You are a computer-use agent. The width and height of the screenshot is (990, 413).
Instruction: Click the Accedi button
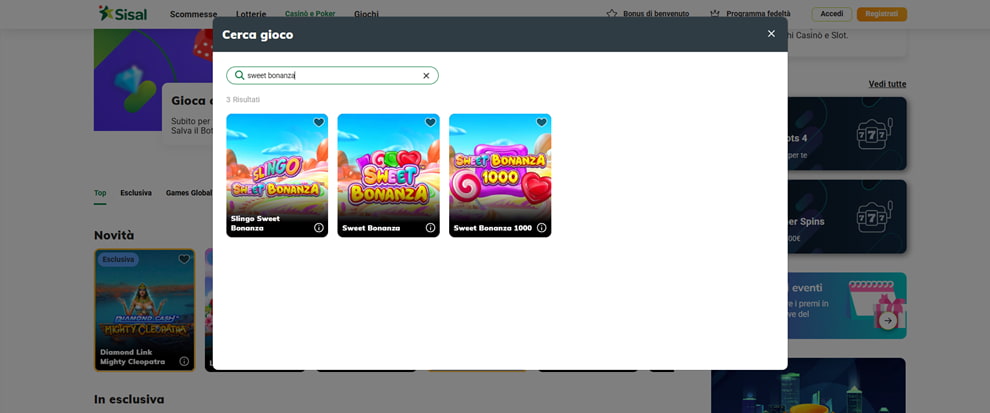point(831,14)
